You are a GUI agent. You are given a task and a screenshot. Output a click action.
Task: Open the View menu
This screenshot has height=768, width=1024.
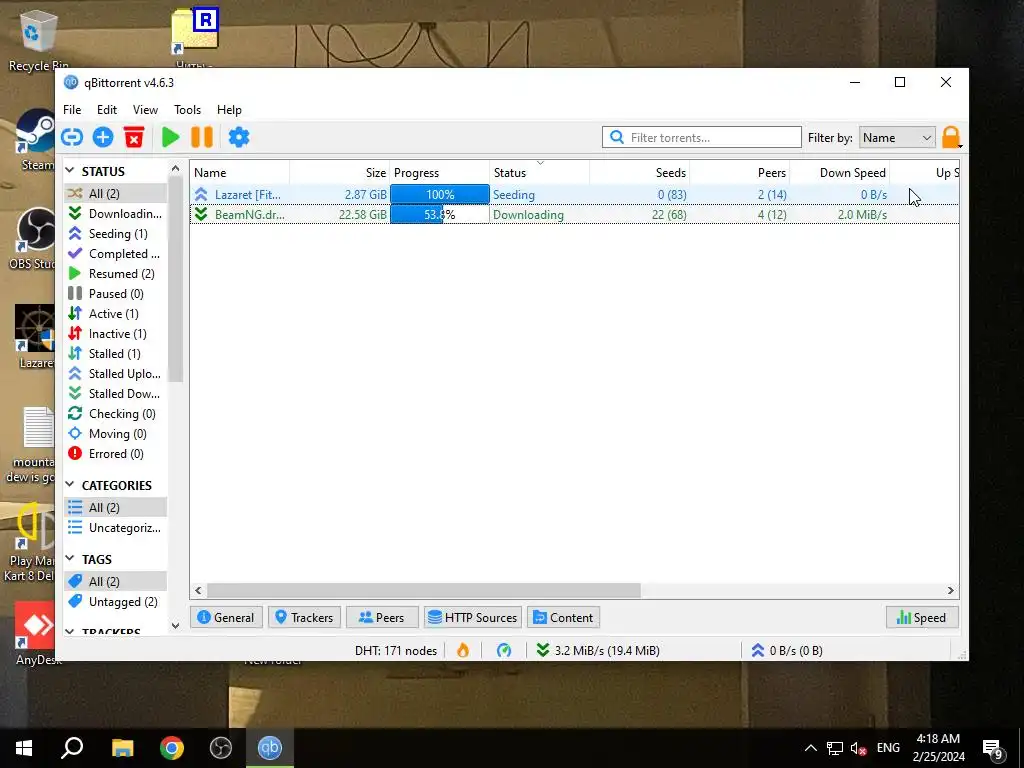coord(145,110)
